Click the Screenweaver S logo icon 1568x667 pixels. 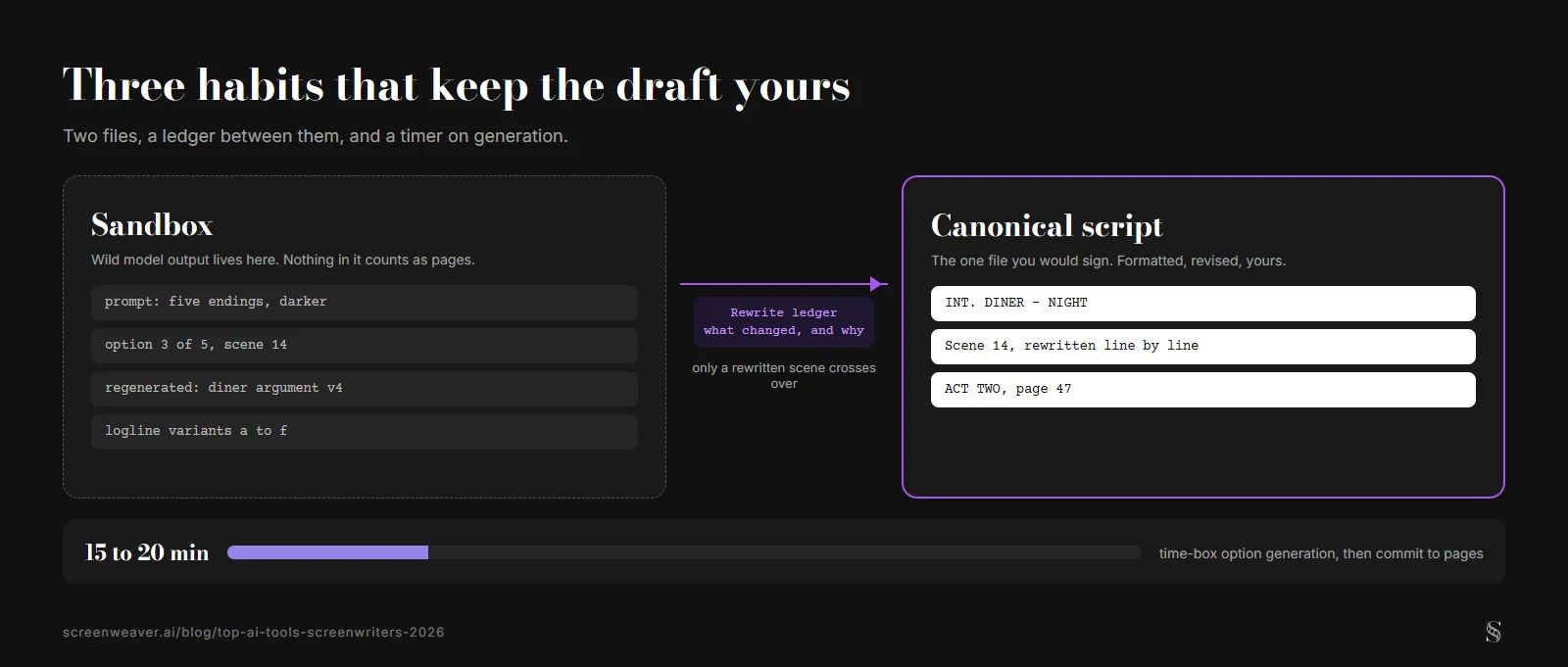[1493, 632]
